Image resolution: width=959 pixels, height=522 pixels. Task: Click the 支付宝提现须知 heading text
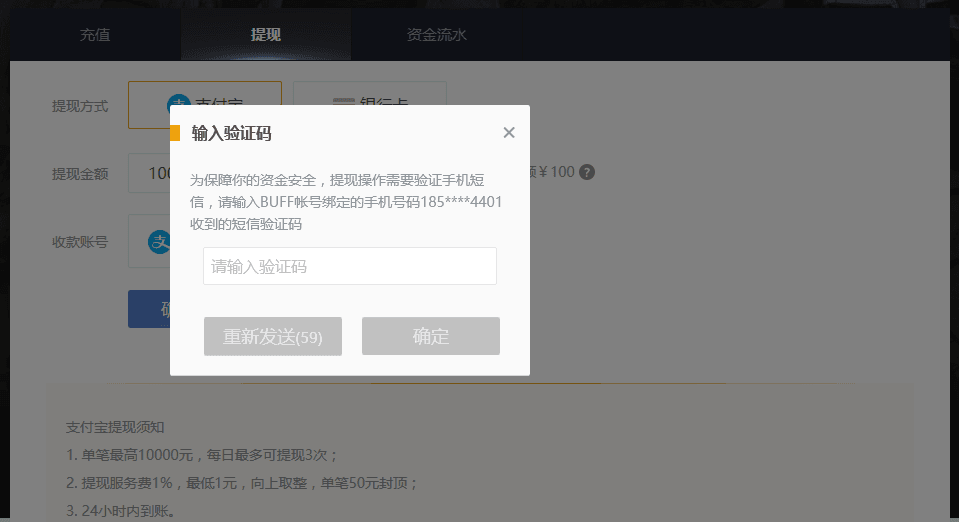[x=115, y=427]
